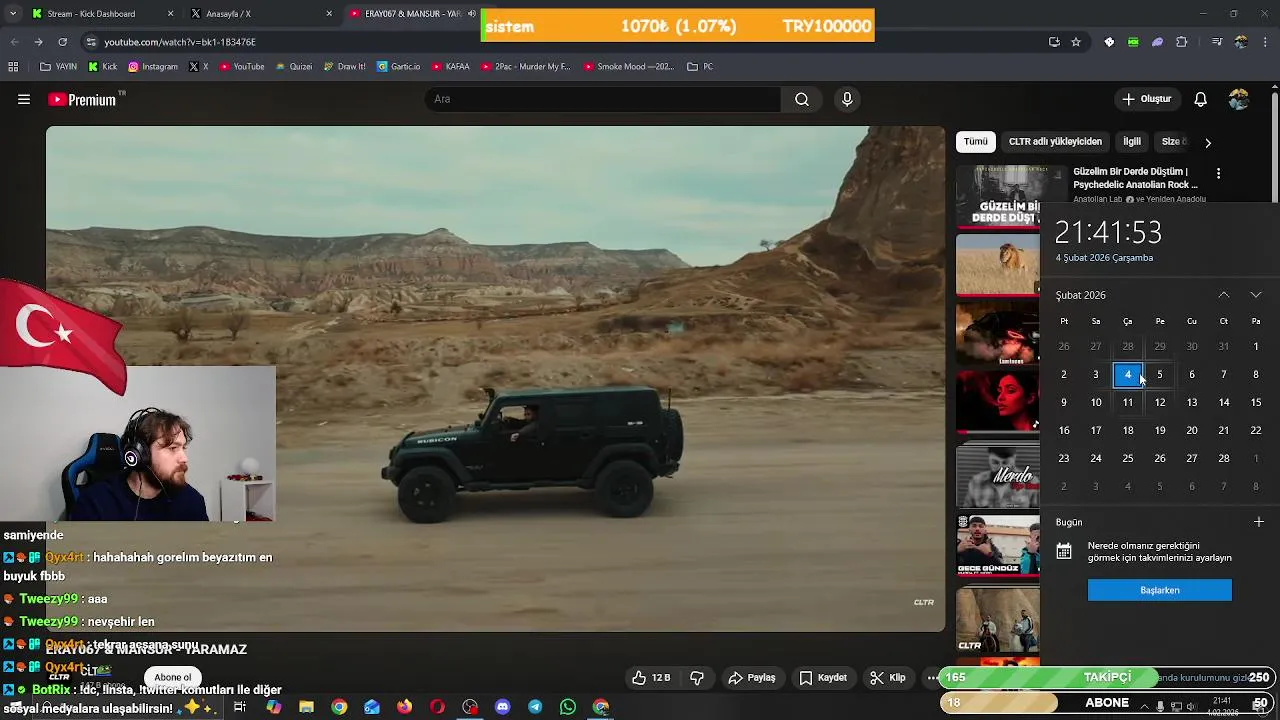Click the YouTube search field Ara
Image resolution: width=1280 pixels, height=720 pixels.
tap(603, 99)
